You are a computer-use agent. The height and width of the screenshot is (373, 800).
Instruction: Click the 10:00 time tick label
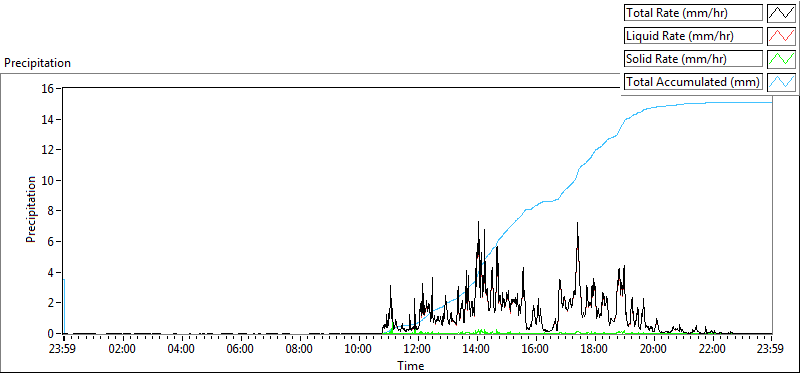pyautogui.click(x=359, y=350)
